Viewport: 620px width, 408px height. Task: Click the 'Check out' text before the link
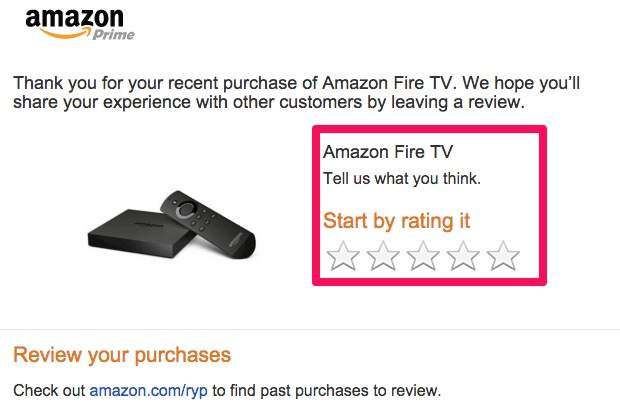pos(49,391)
